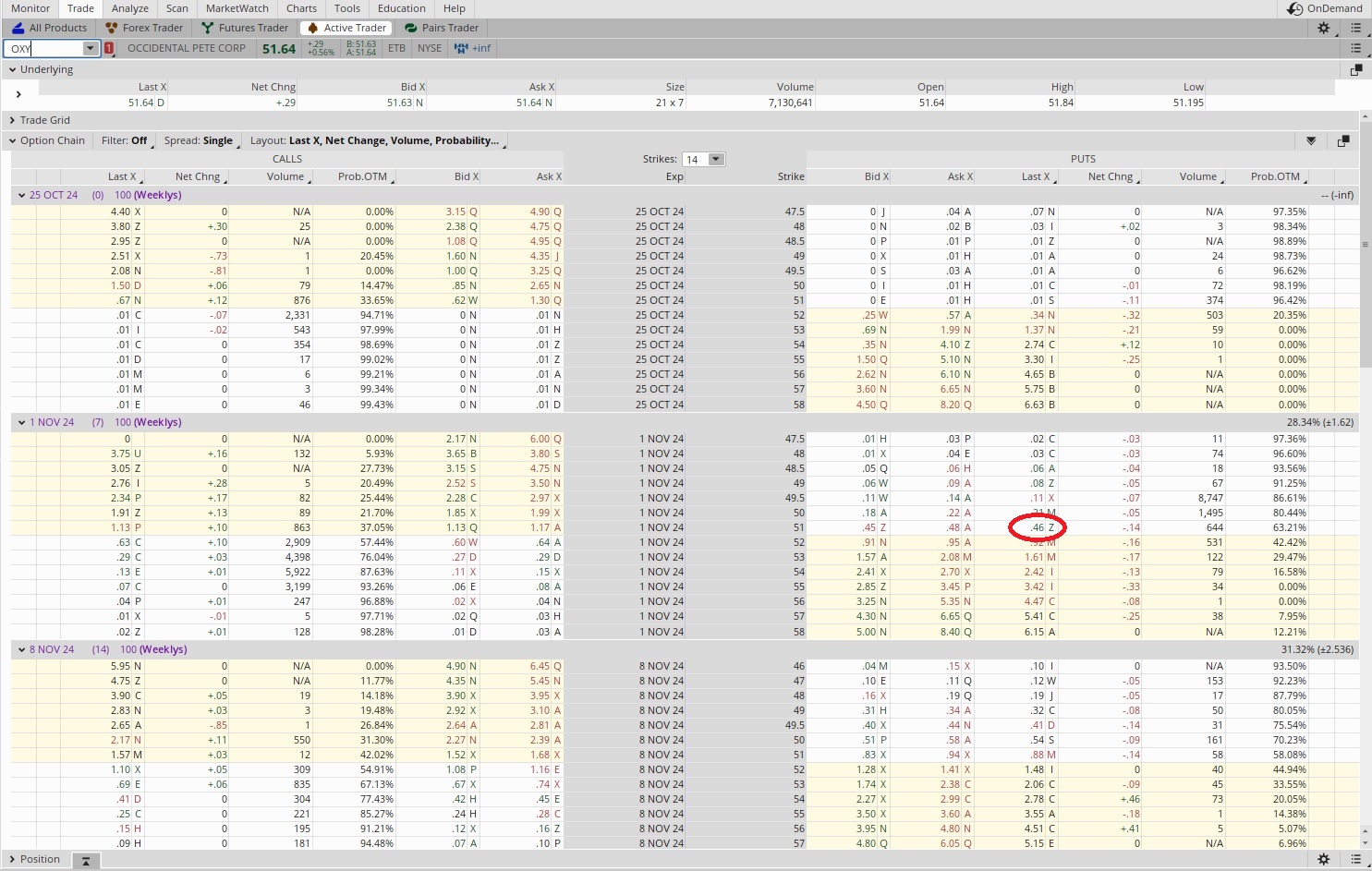
Task: Click the pin icon next to Position
Action: pyautogui.click(x=85, y=860)
